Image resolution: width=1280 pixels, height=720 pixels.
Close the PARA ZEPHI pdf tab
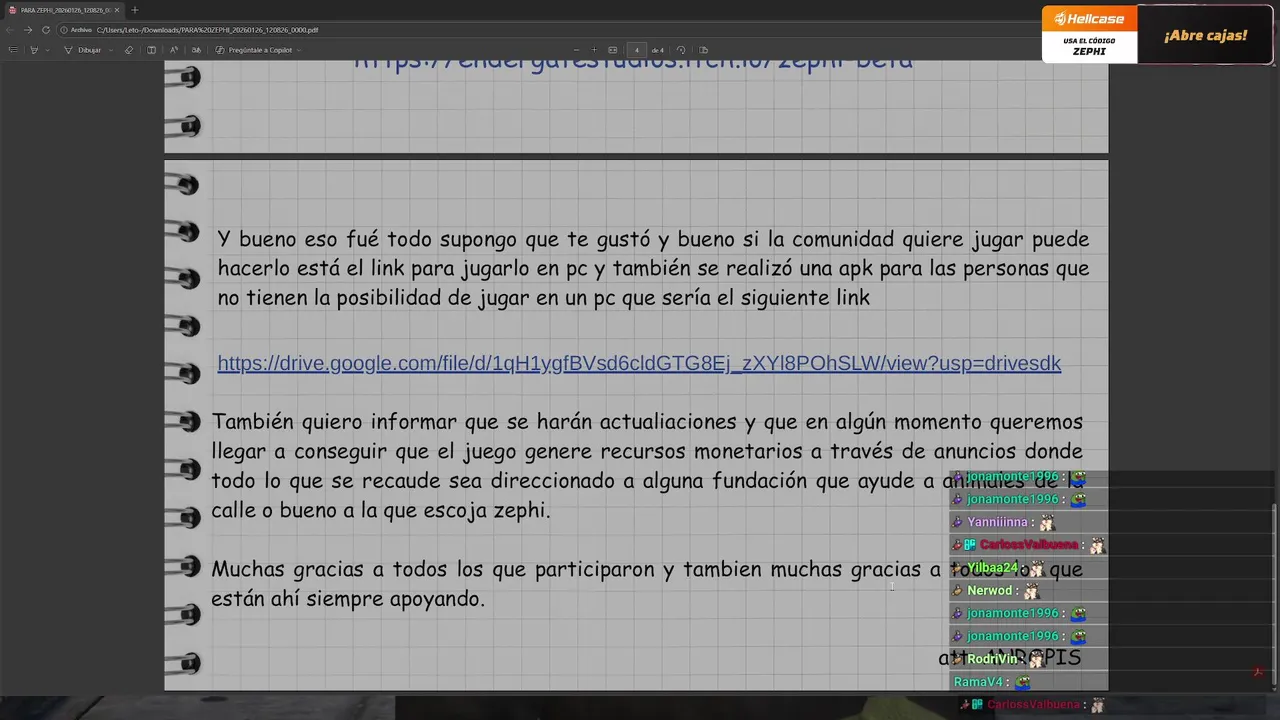[116, 10]
